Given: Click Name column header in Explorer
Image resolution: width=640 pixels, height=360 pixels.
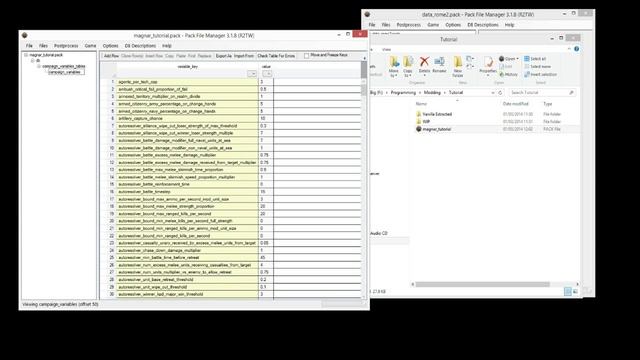Looking at the screenshot, I should pos(421,104).
